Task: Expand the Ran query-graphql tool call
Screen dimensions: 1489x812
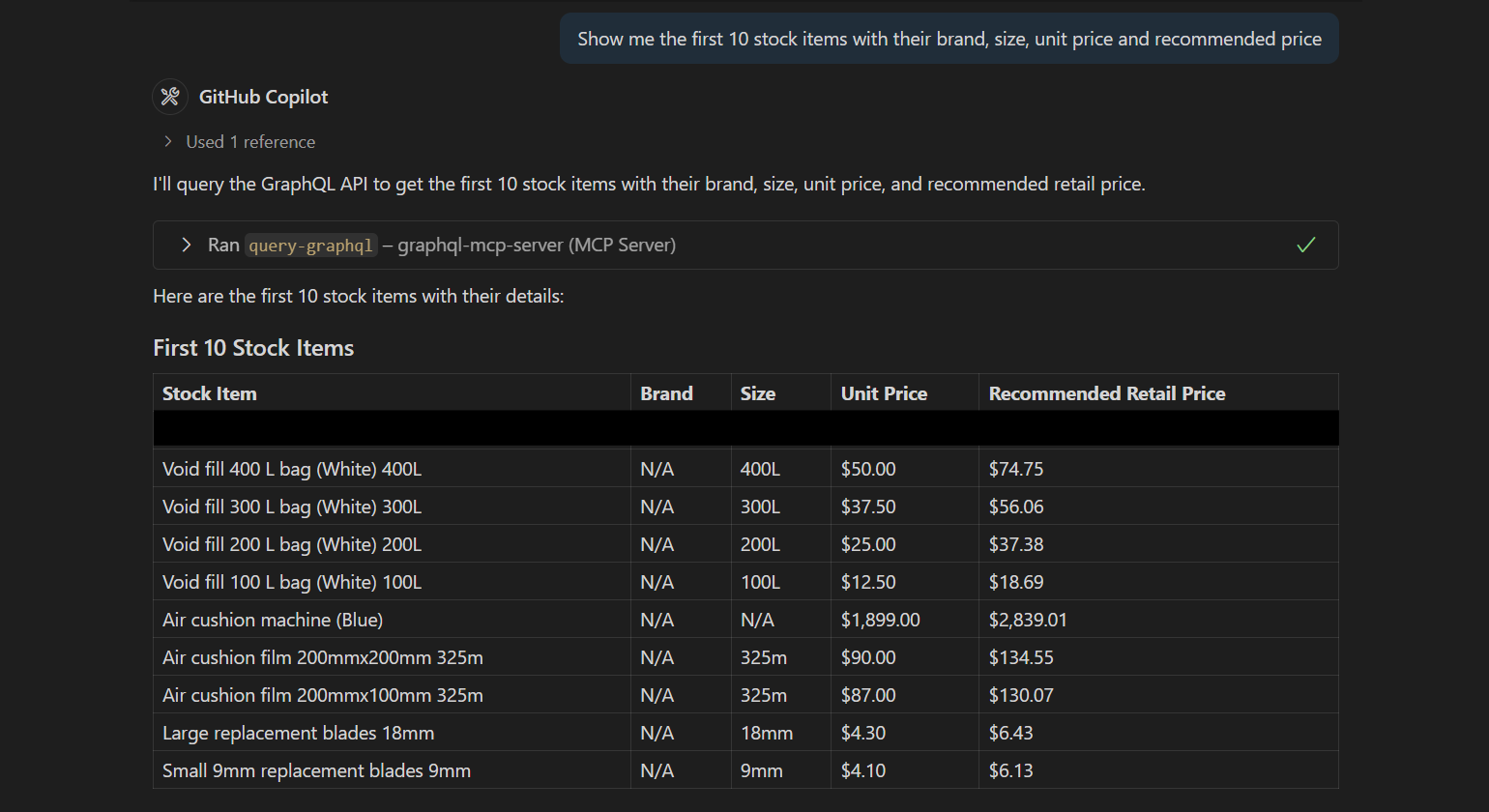Action: coord(187,246)
